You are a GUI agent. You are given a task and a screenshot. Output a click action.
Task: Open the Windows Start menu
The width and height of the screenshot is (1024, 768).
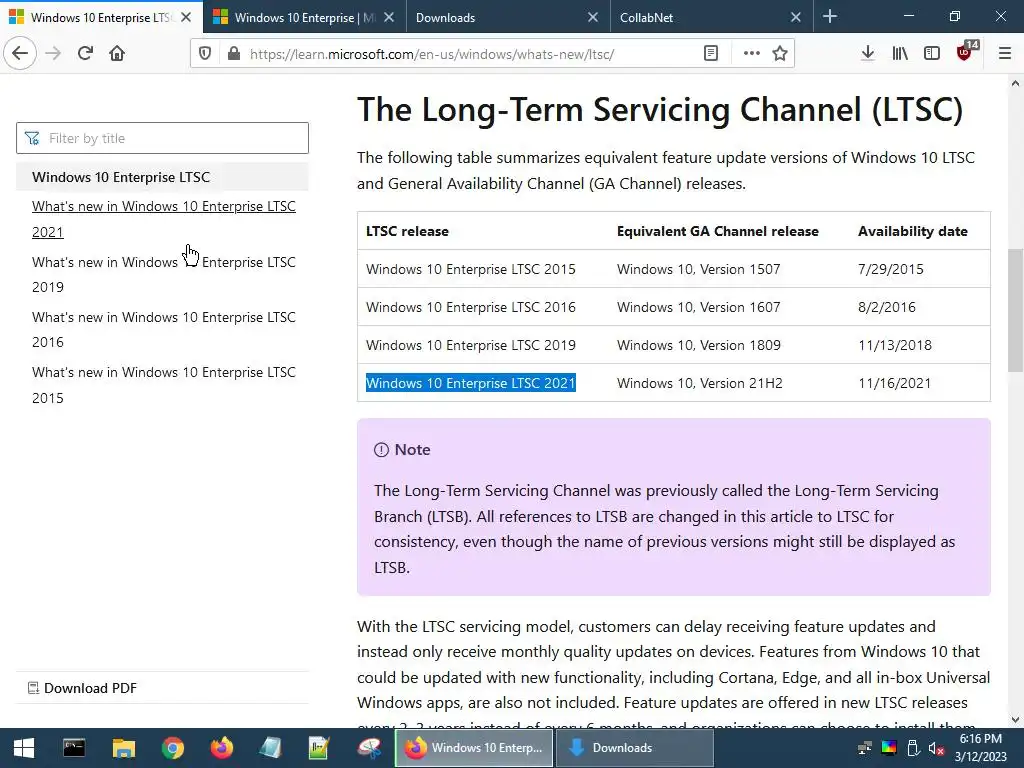[x=24, y=748]
